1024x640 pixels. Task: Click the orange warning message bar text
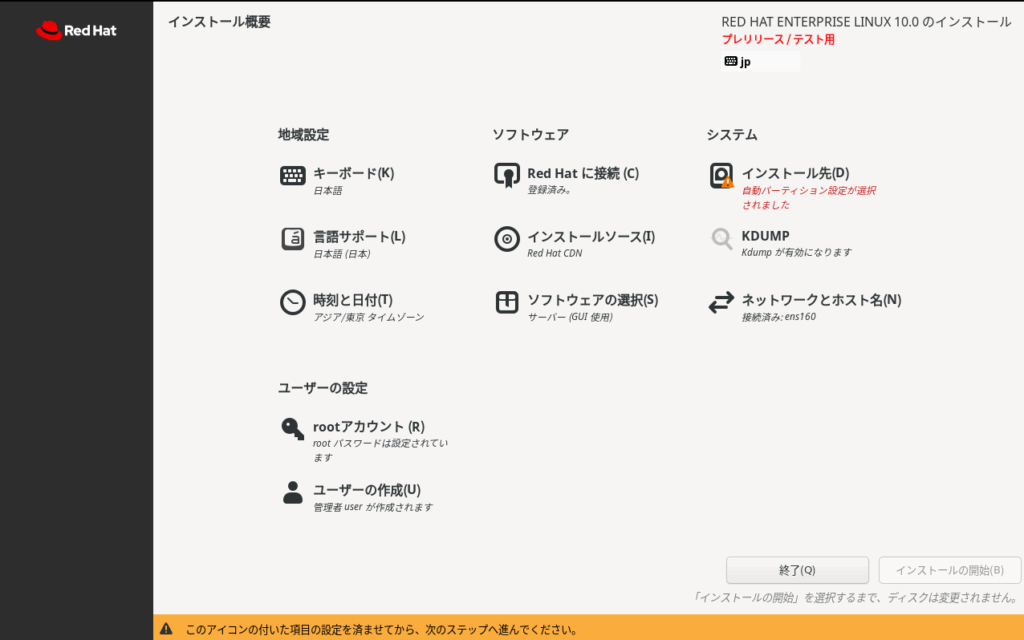(x=381, y=630)
